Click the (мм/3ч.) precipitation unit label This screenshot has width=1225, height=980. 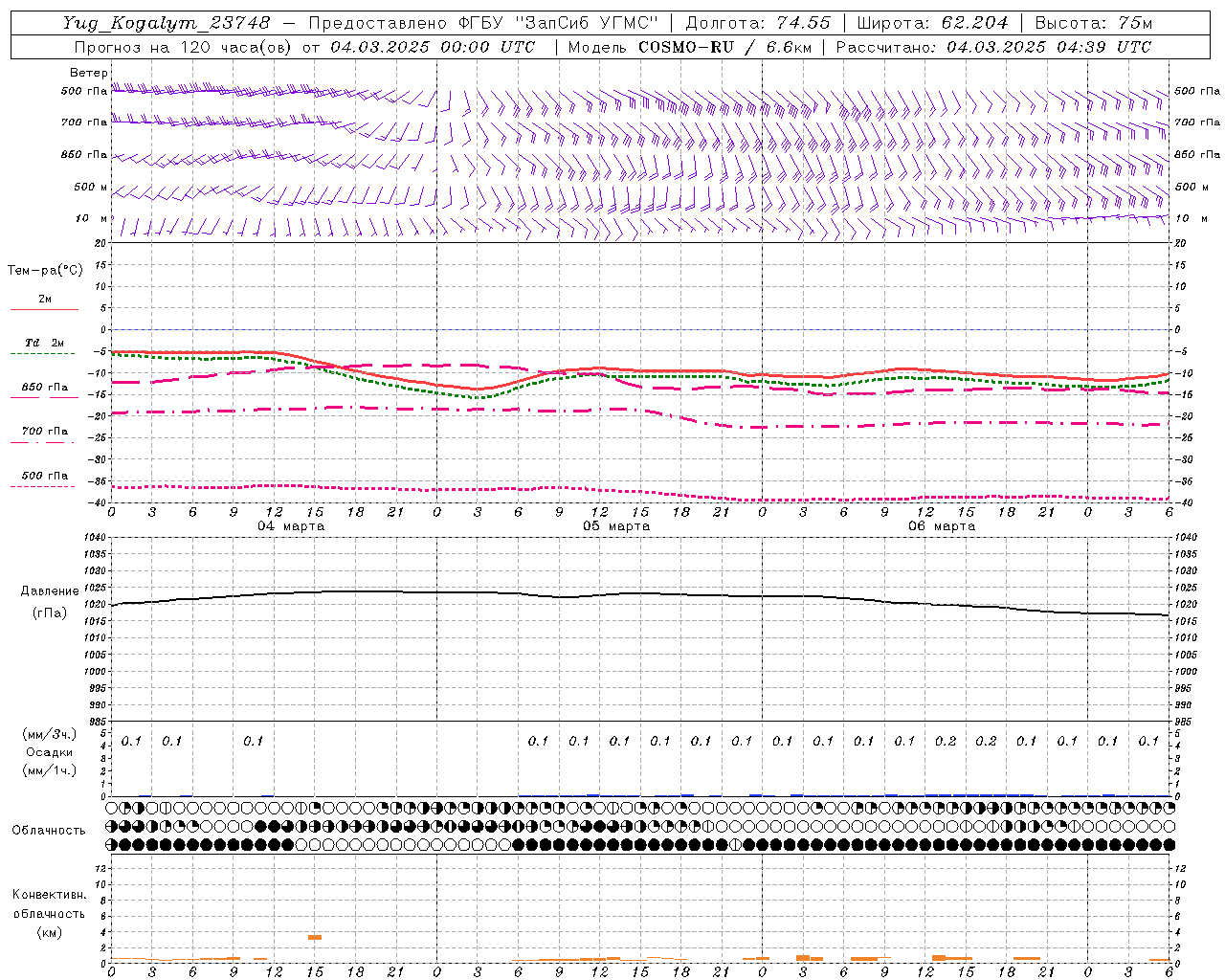[50, 734]
